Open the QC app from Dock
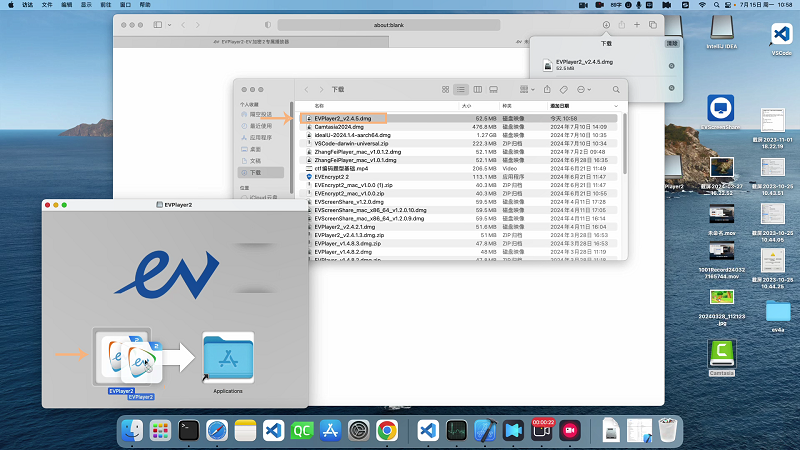Screen dimensions: 800x450 (x=302, y=431)
